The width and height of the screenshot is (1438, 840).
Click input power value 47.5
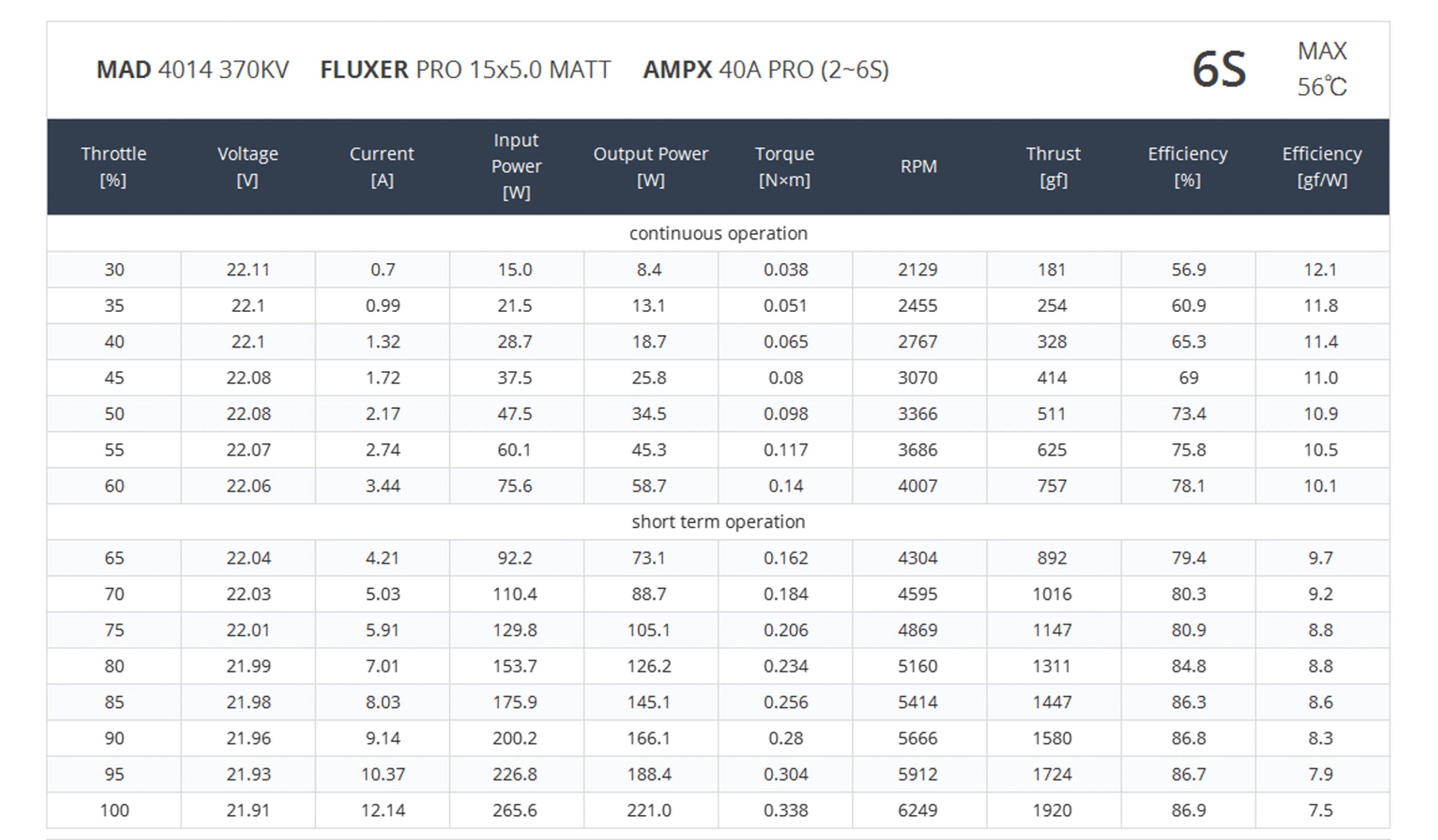[515, 414]
